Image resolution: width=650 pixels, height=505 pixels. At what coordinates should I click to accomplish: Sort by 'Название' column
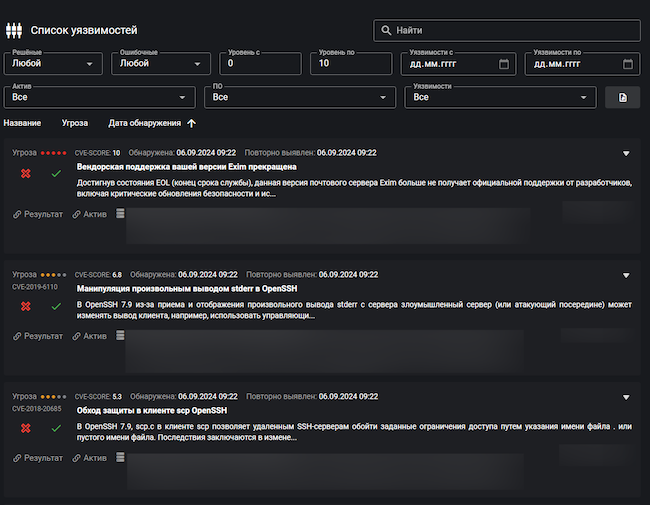(22, 123)
